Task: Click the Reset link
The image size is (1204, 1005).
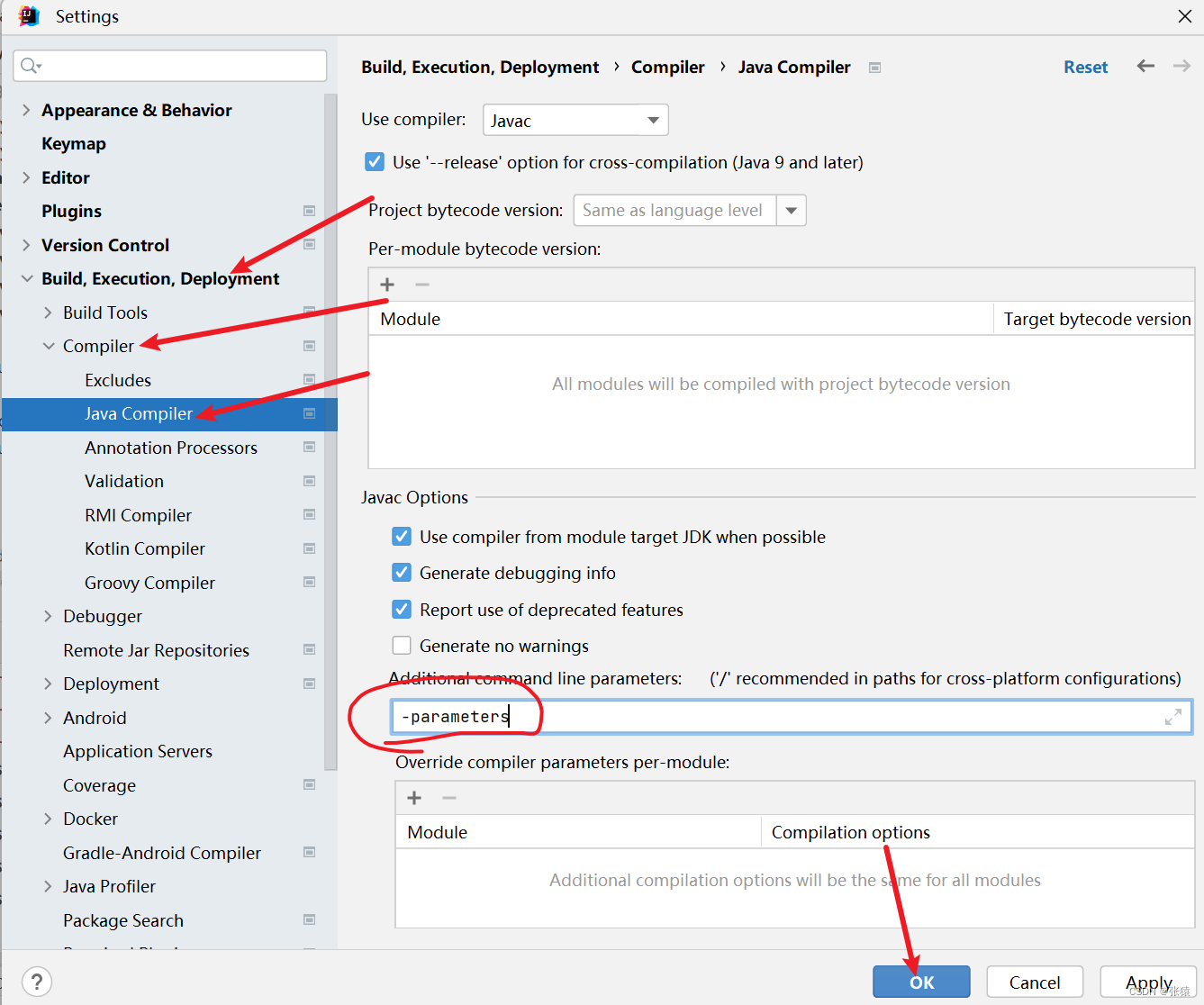Action: (1085, 67)
